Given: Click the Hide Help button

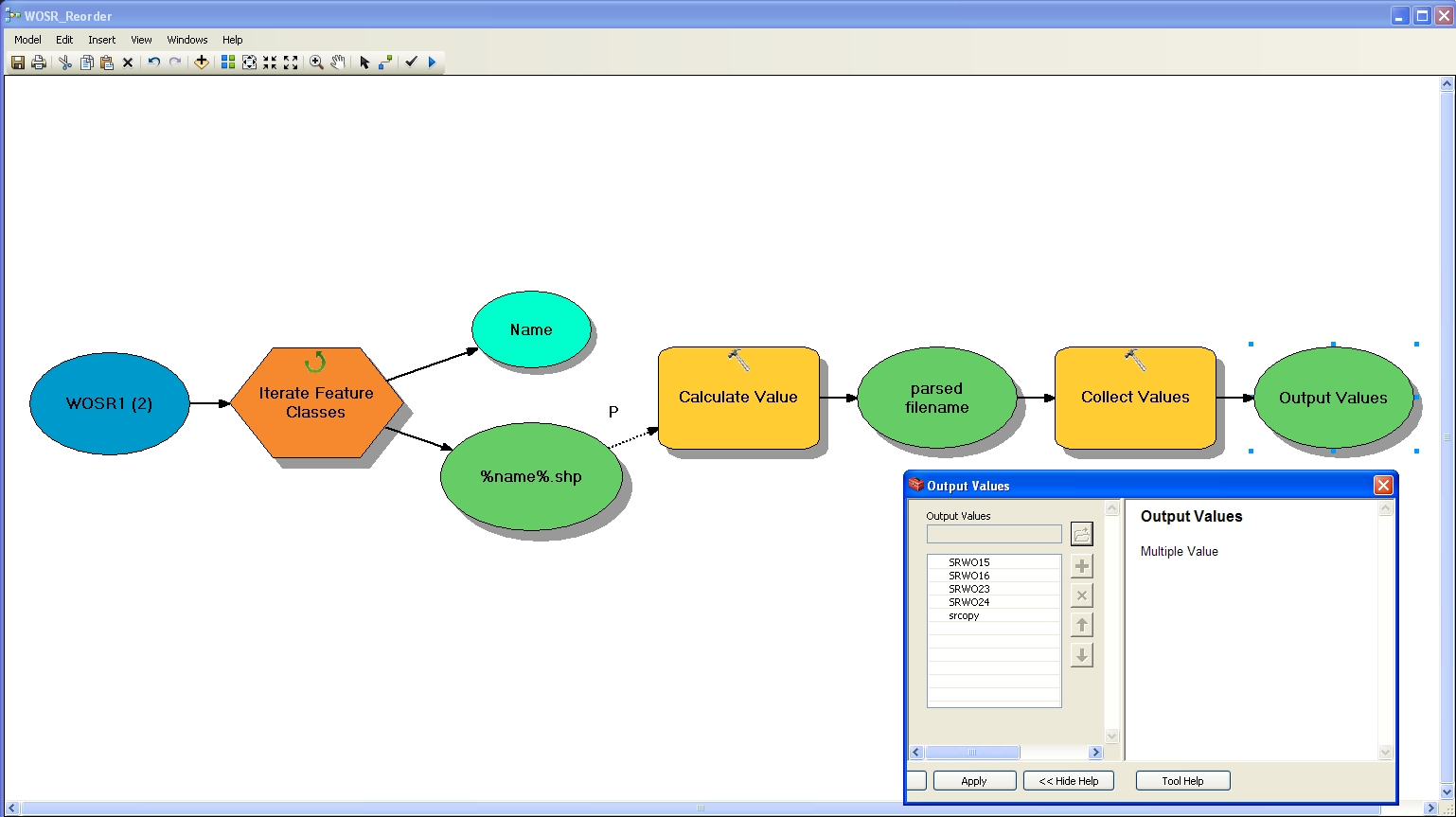Looking at the screenshot, I should (1068, 781).
